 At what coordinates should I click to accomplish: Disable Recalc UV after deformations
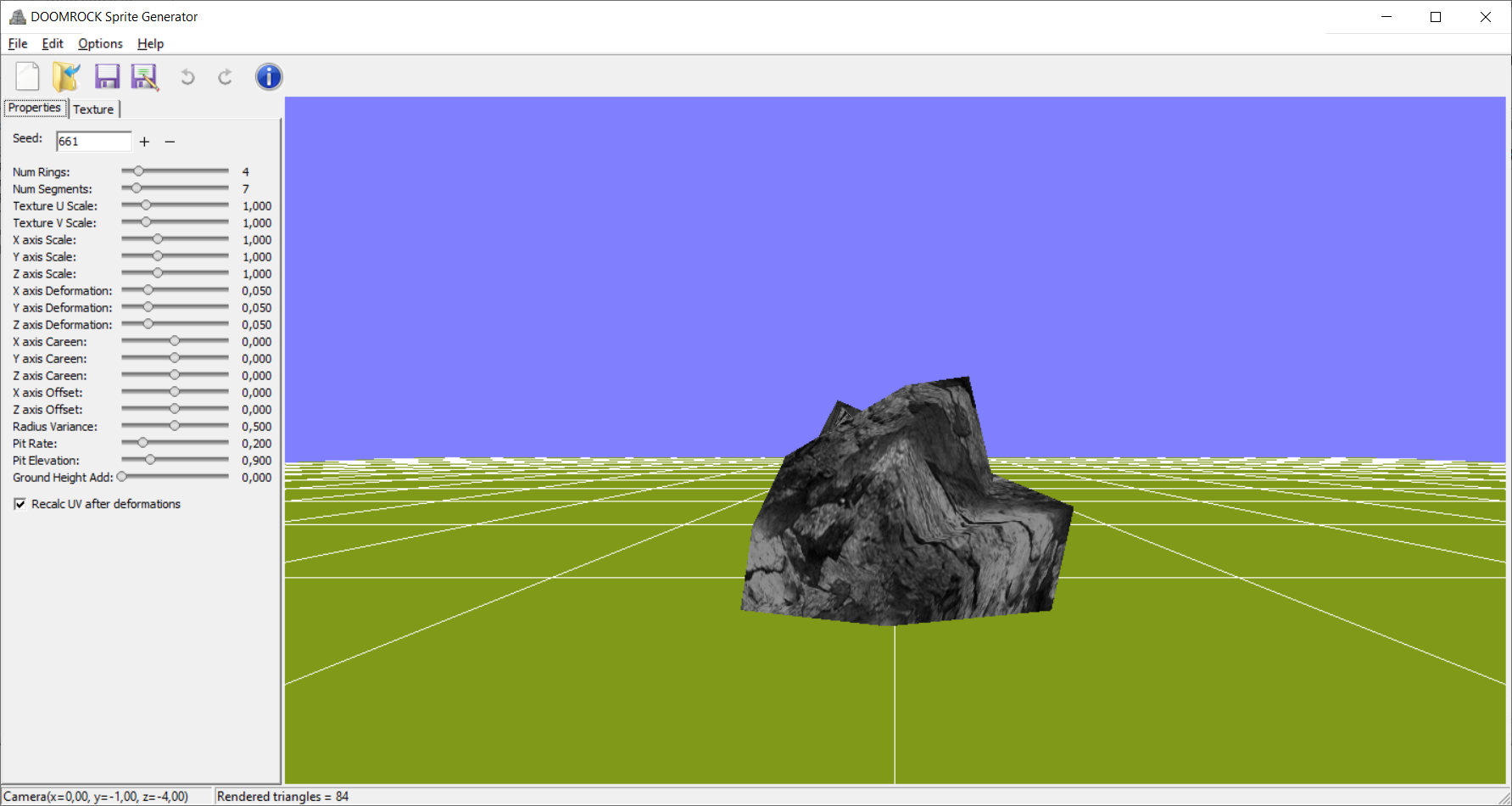click(20, 504)
